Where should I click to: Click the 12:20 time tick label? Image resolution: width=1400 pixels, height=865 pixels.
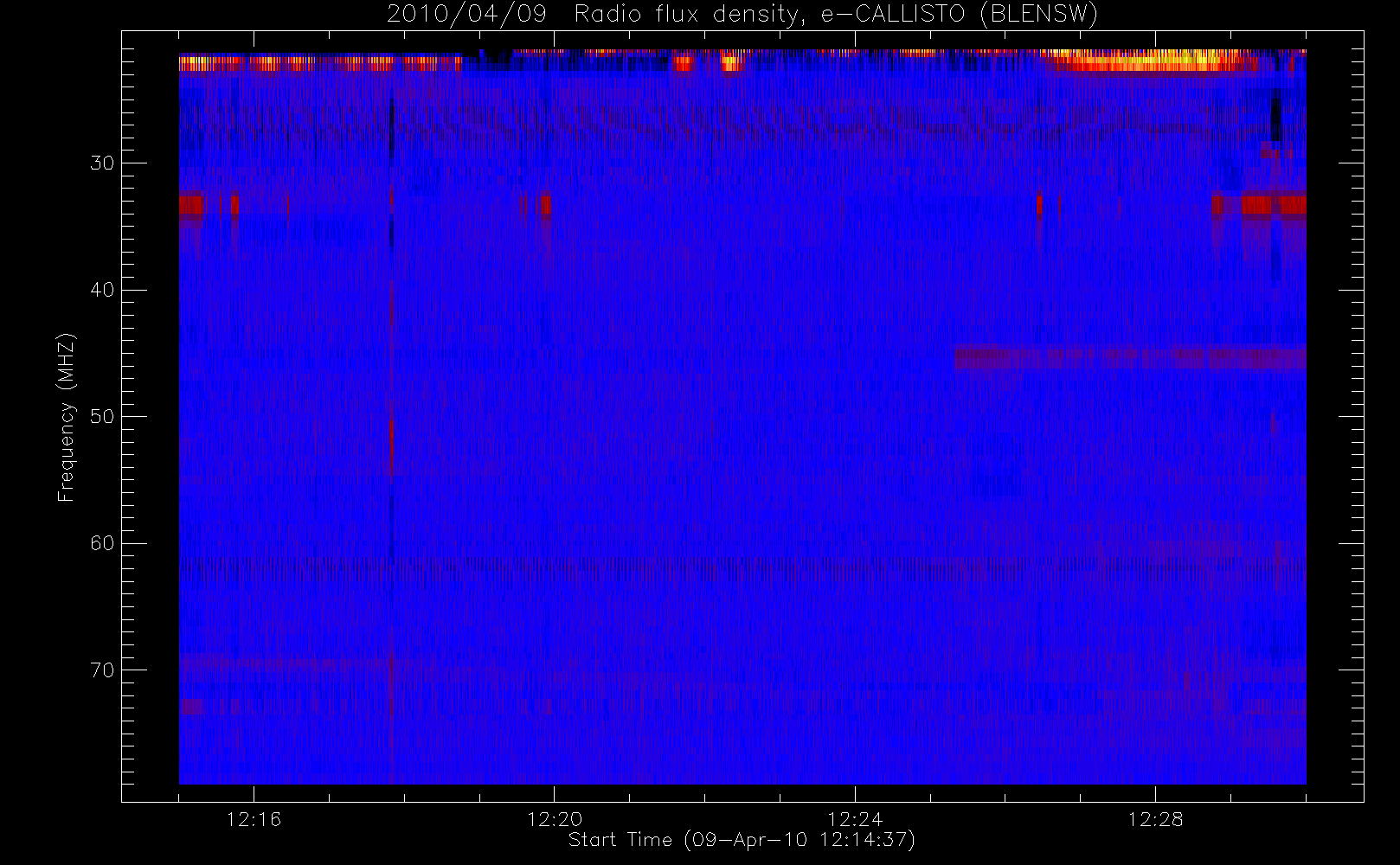tap(554, 819)
